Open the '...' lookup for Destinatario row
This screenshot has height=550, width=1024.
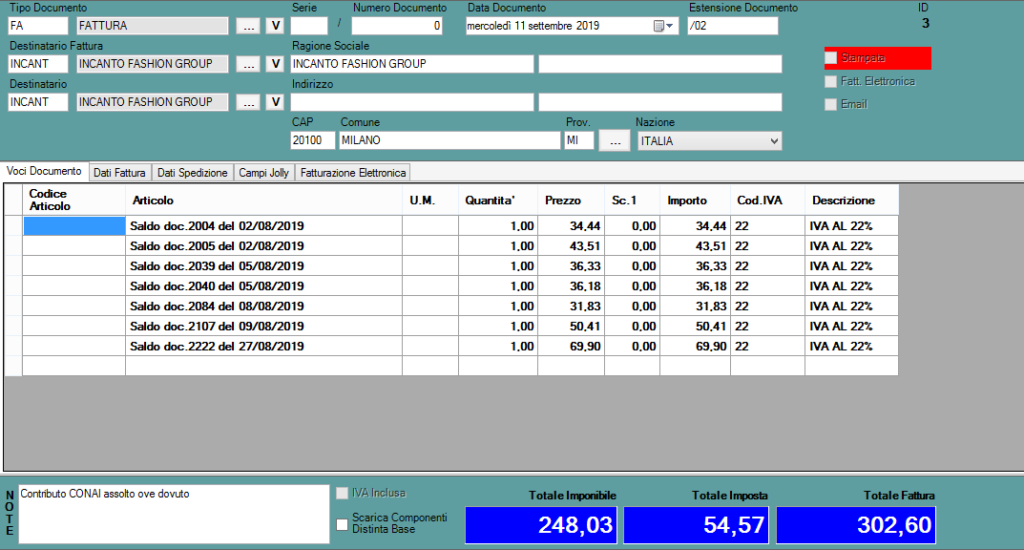pyautogui.click(x=248, y=102)
